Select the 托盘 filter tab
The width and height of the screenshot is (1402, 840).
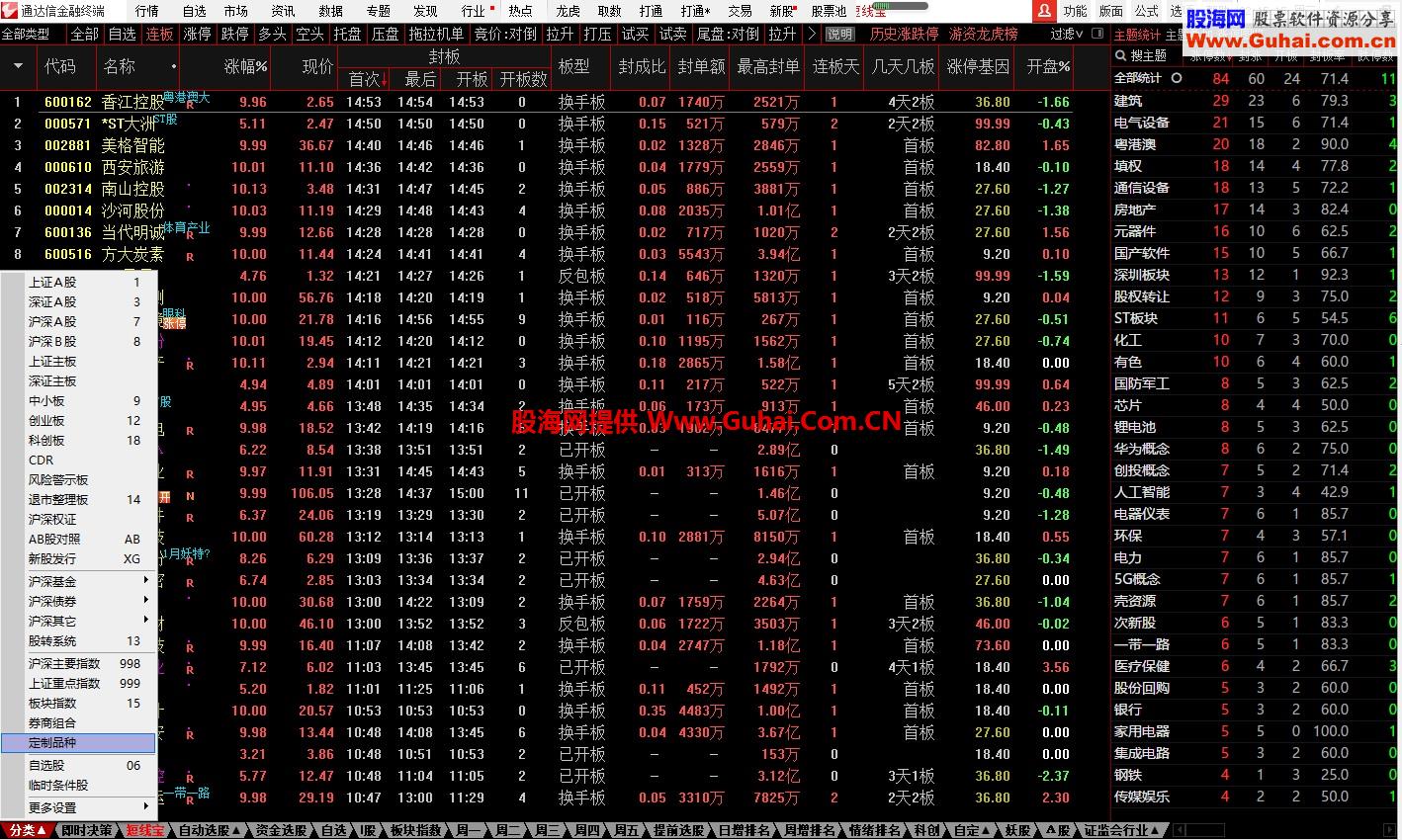[x=347, y=34]
